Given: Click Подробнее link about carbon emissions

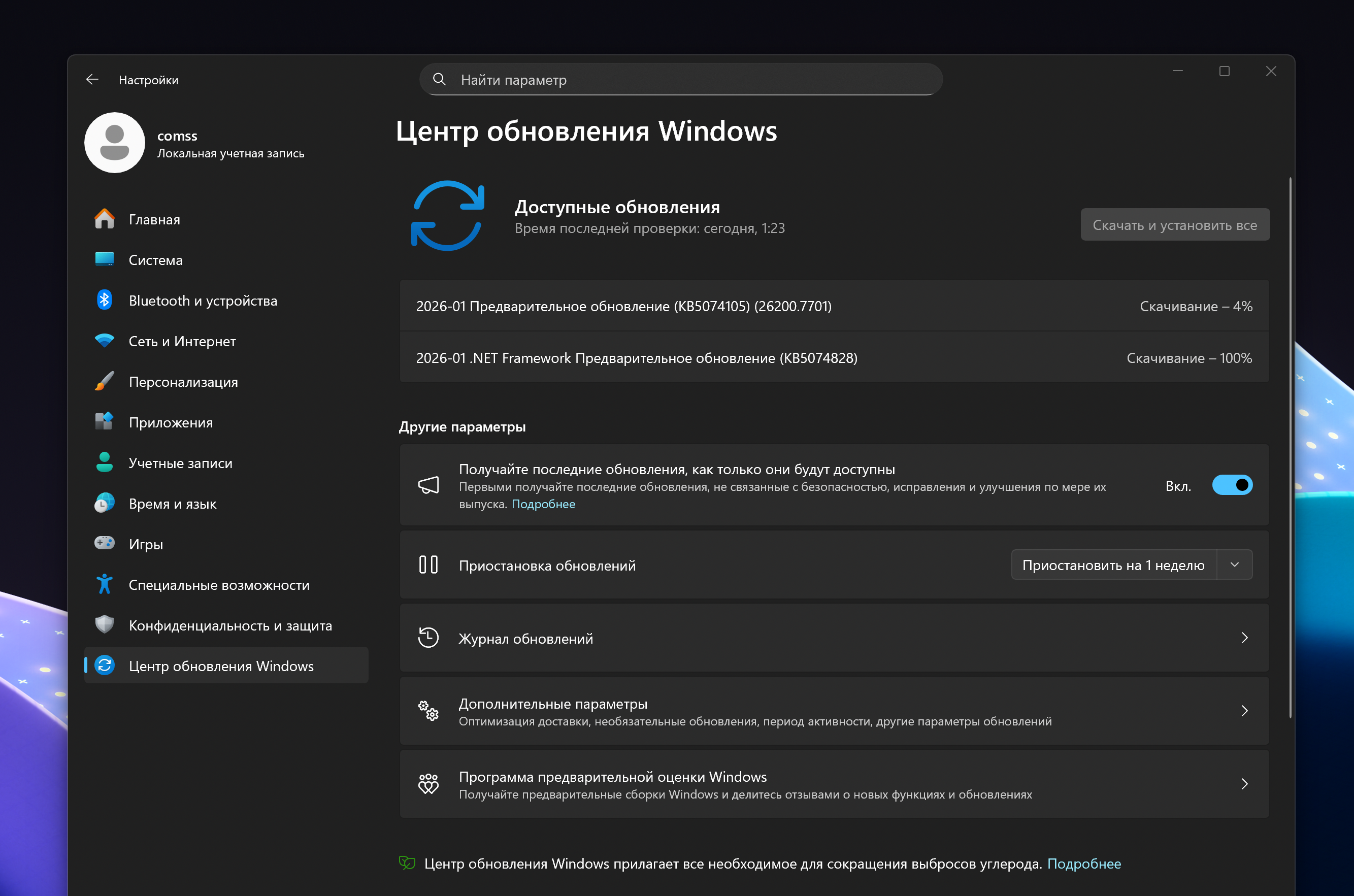Looking at the screenshot, I should click(1084, 864).
